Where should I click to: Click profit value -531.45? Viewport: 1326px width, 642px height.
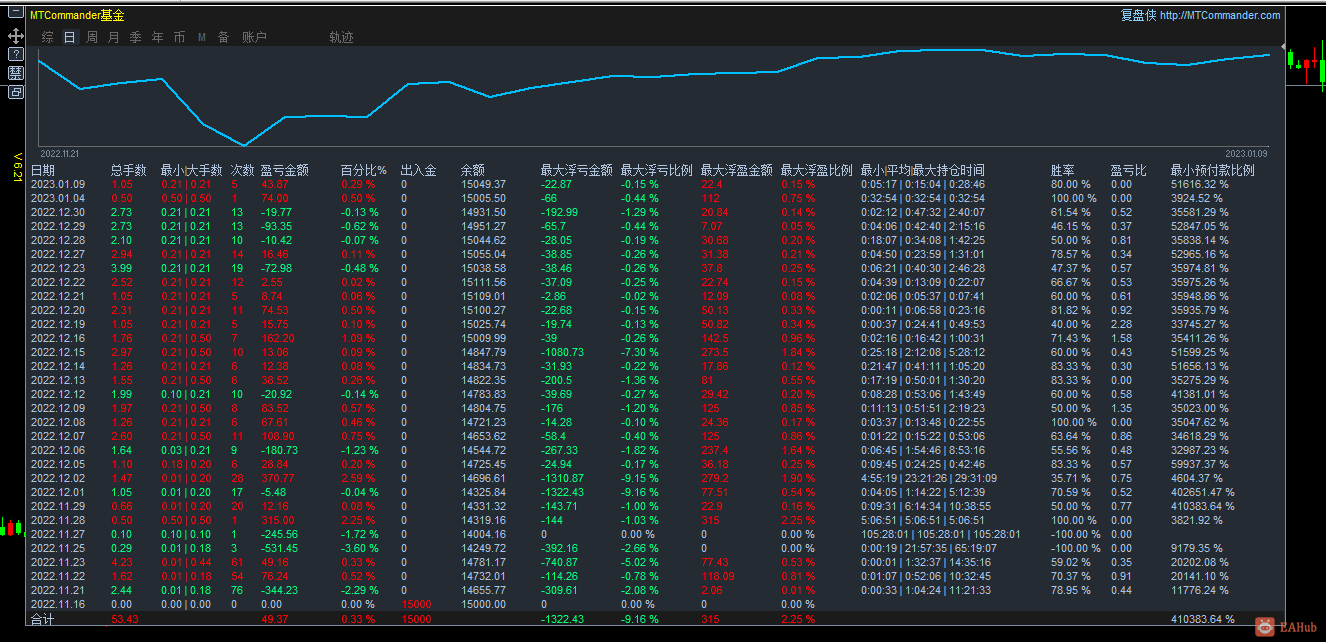click(x=279, y=548)
